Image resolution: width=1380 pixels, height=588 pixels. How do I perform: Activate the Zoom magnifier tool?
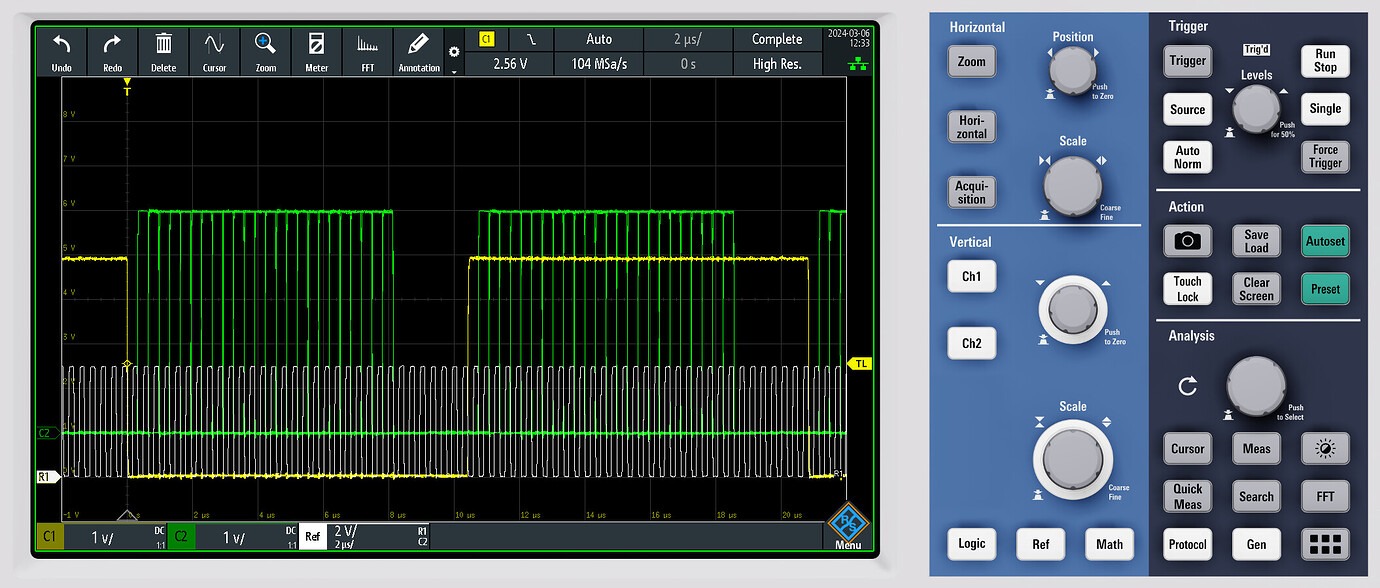tap(265, 51)
